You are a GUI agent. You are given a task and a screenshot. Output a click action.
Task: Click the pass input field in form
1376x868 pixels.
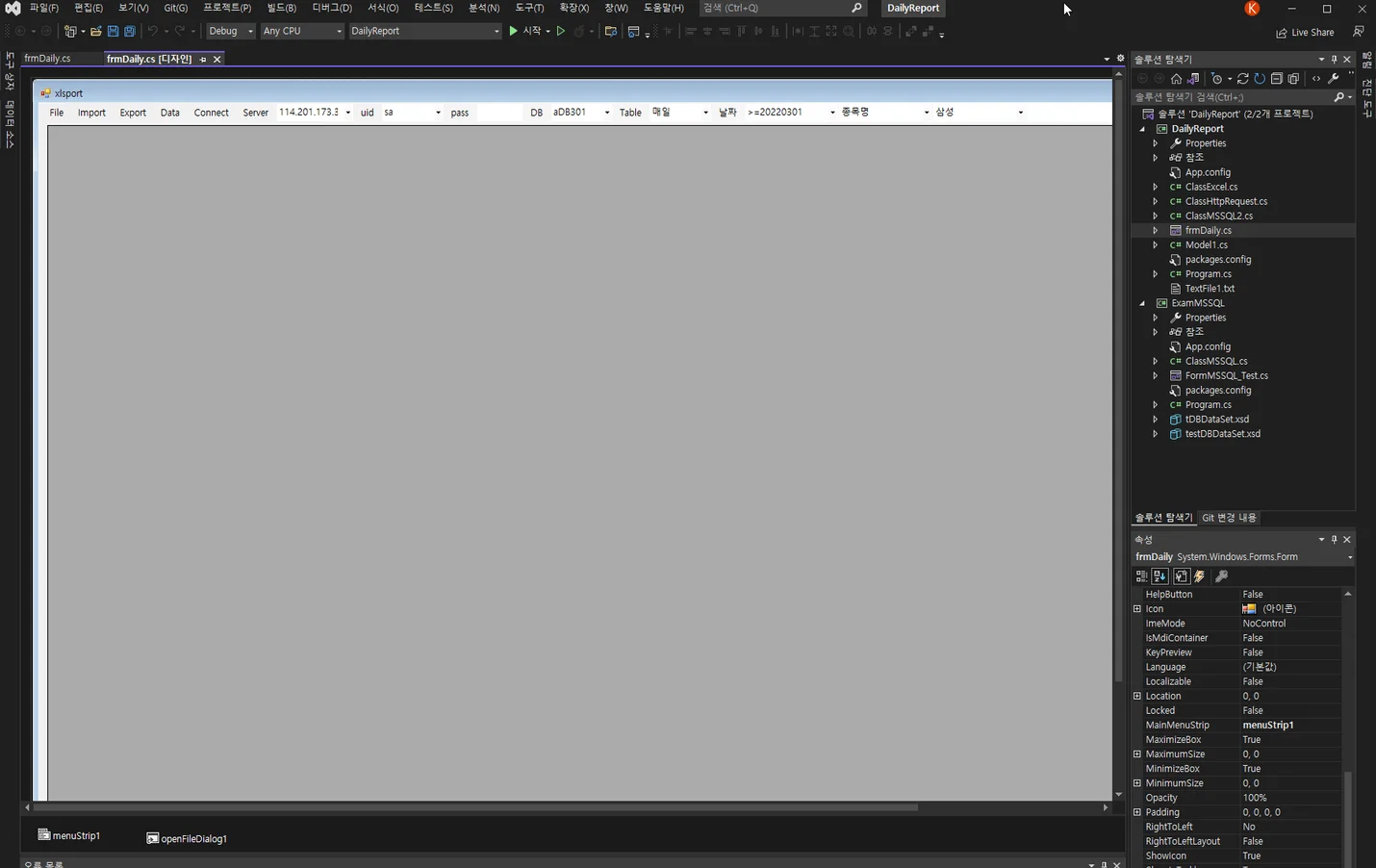click(x=498, y=113)
